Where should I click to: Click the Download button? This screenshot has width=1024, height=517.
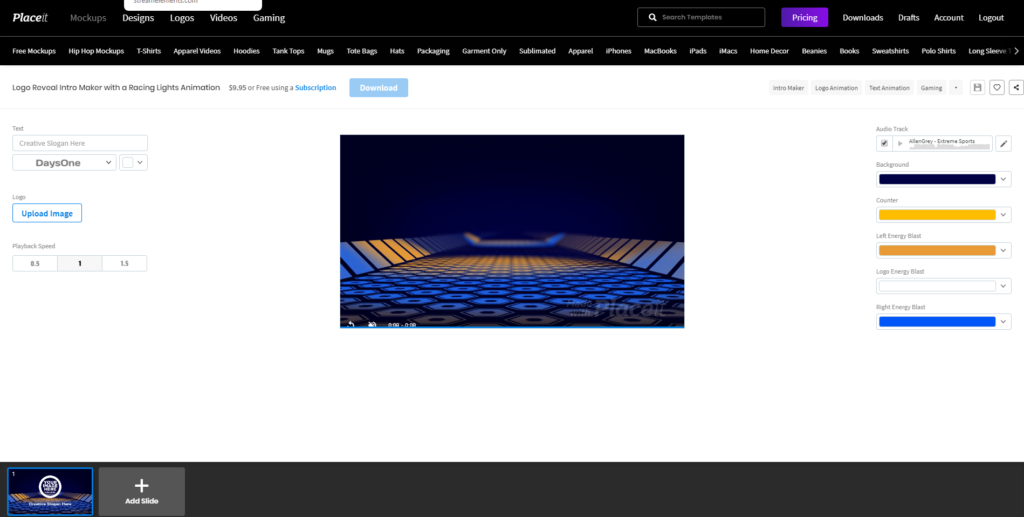pos(379,87)
